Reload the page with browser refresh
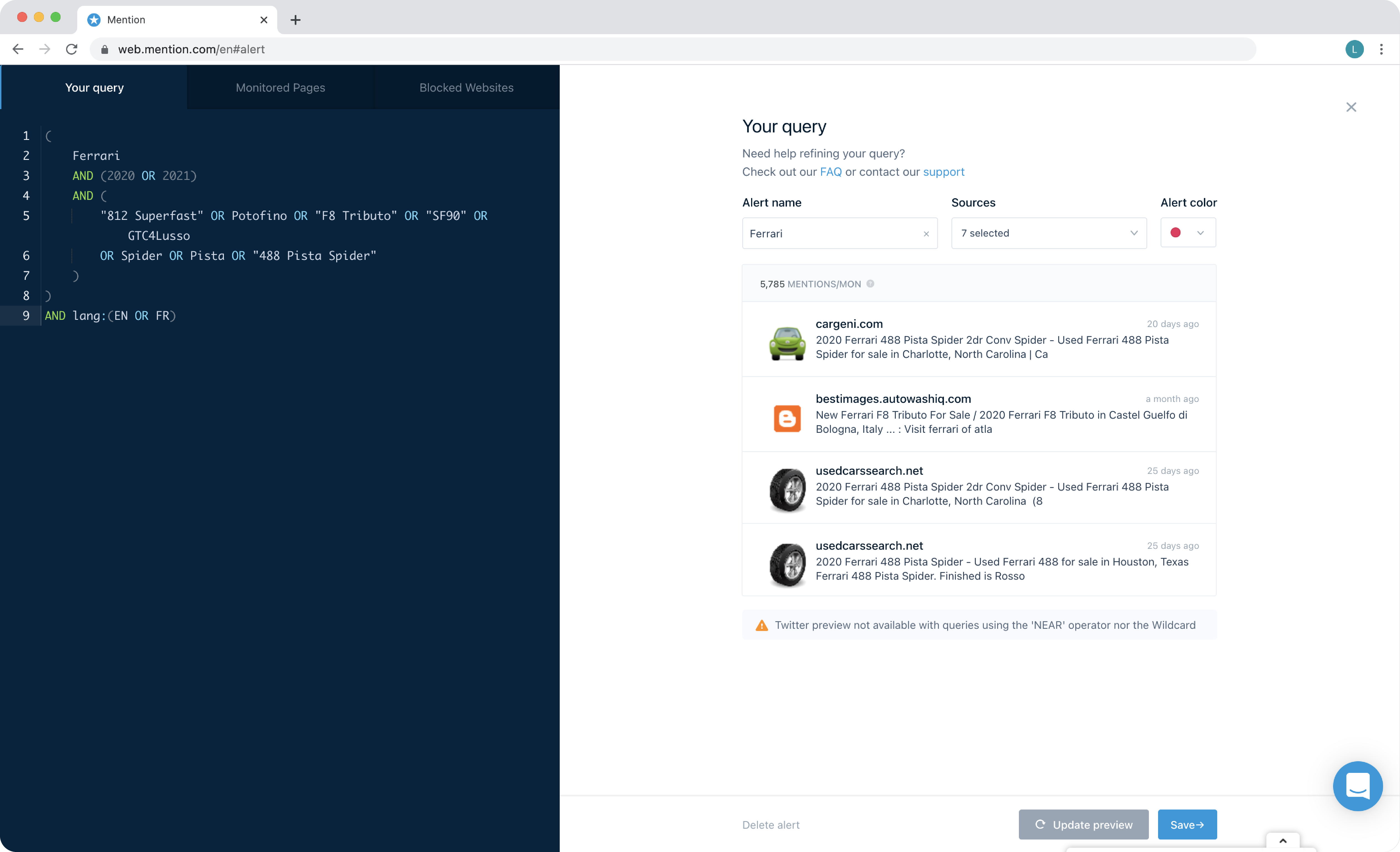This screenshot has height=852, width=1400. pos(72,49)
